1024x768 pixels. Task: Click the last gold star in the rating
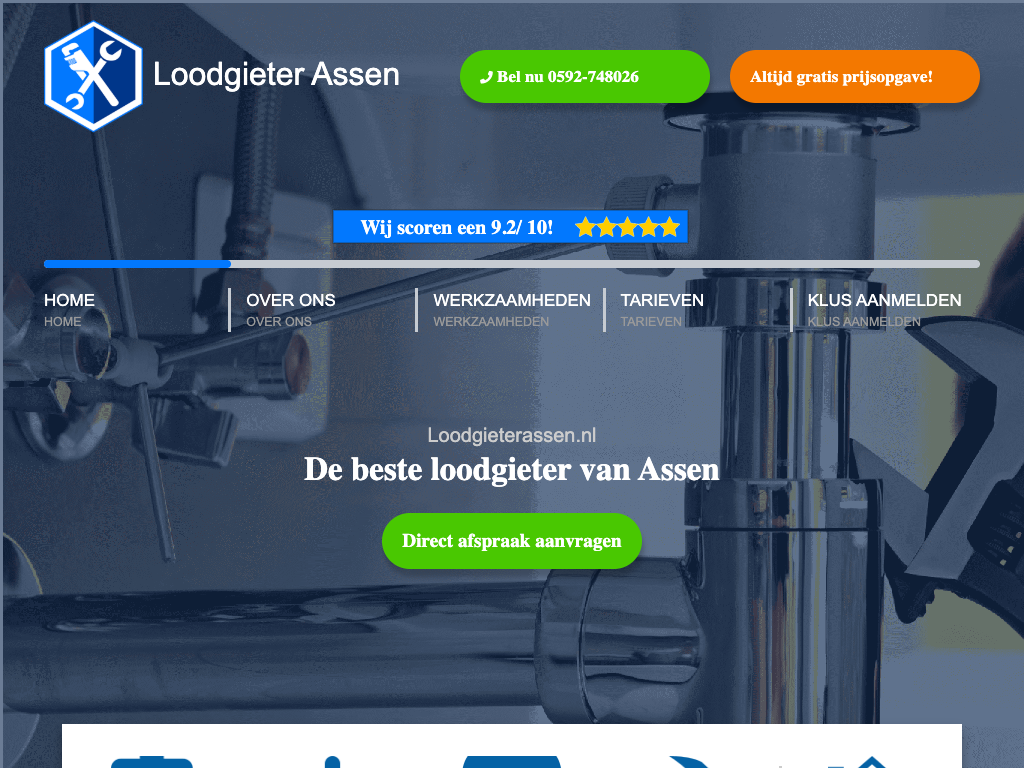pyautogui.click(x=670, y=227)
